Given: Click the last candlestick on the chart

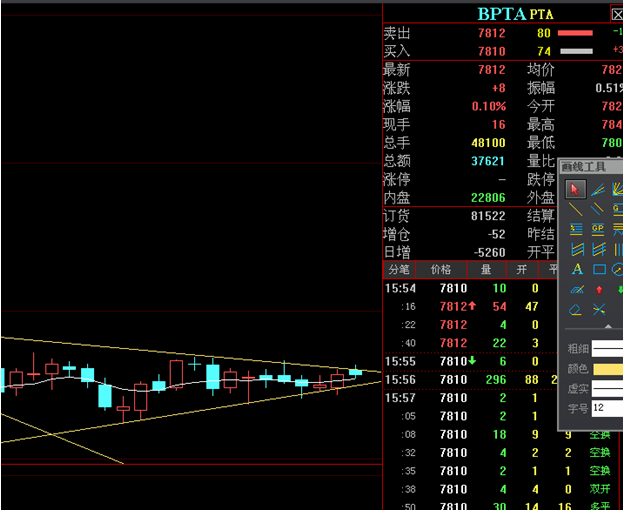Looking at the screenshot, I should coord(355,372).
